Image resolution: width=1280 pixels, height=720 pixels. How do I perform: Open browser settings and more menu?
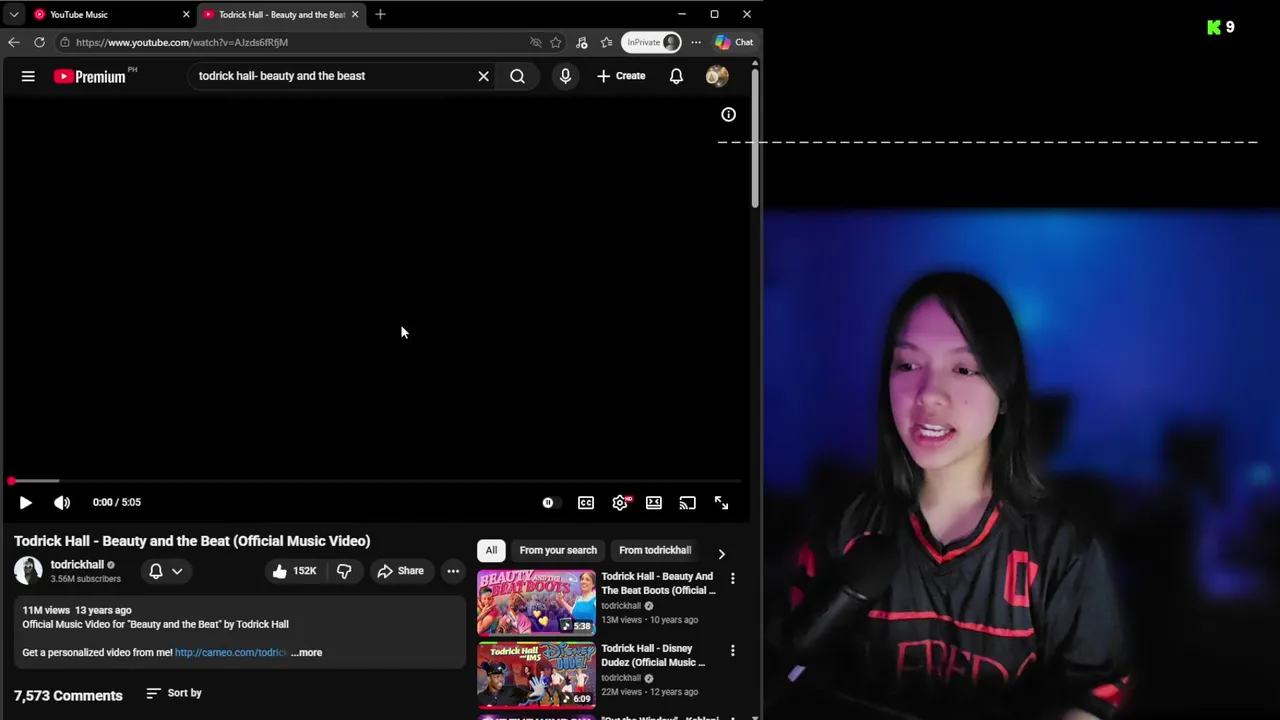(x=696, y=42)
